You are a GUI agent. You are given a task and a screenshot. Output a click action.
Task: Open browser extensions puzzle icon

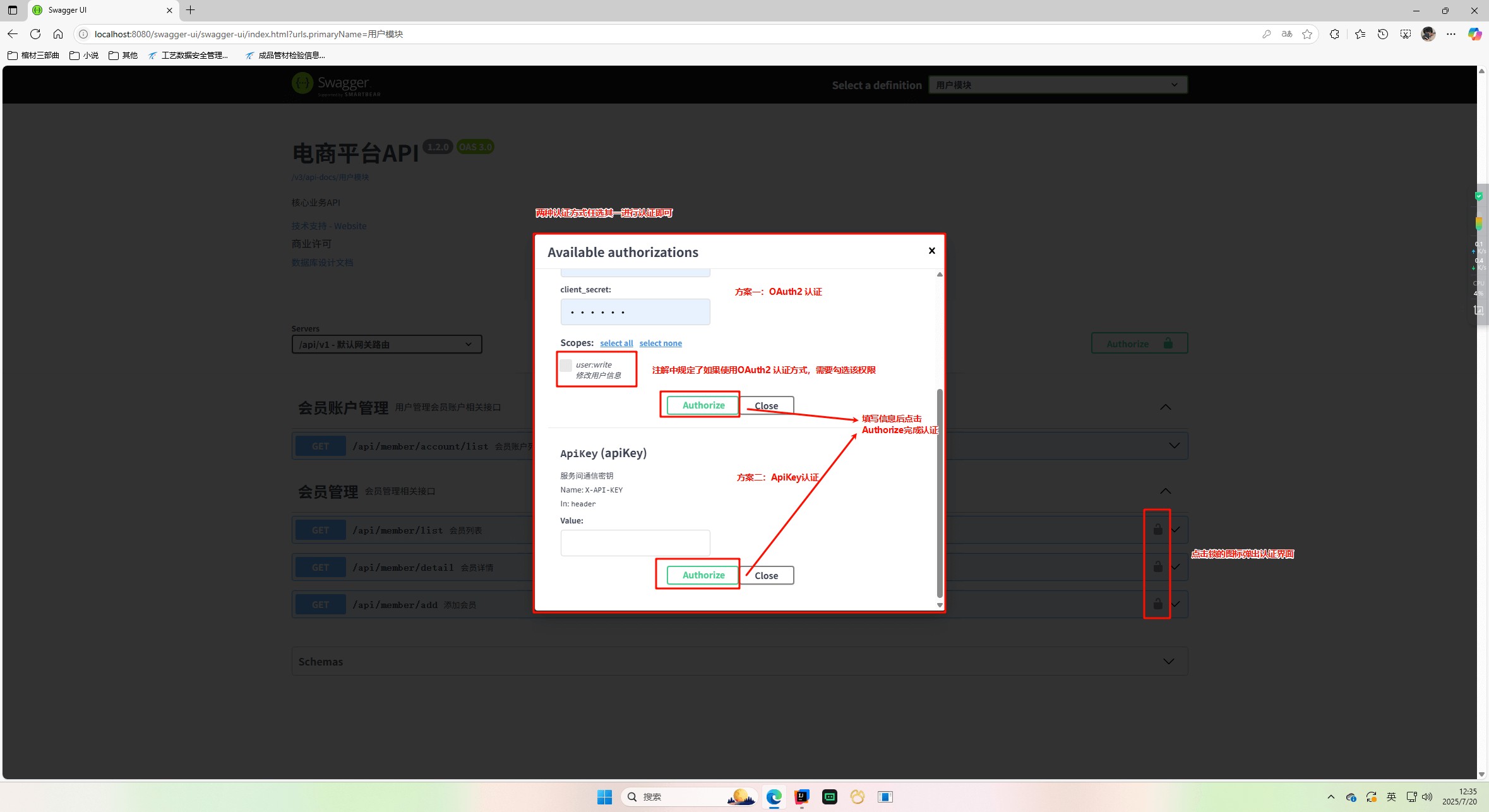(x=1334, y=34)
